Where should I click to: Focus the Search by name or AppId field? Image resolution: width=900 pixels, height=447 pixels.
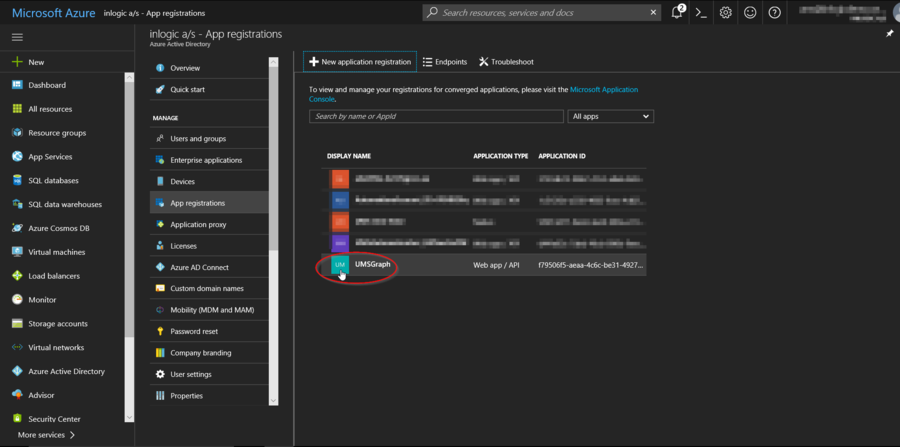[436, 117]
